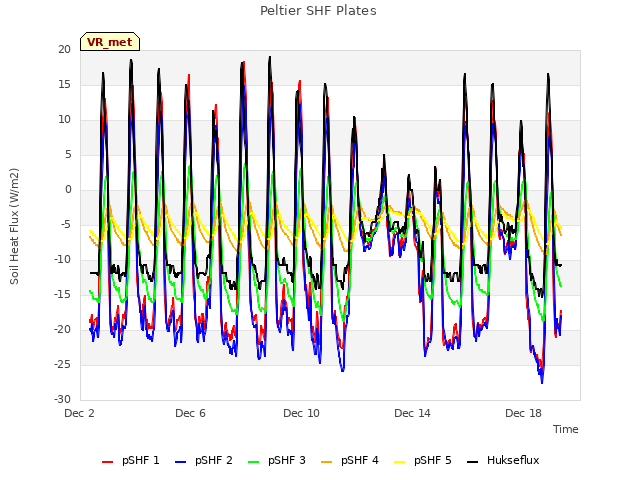Click the -25 y-axis tick label
The height and width of the screenshot is (480, 640).
pyautogui.click(x=63, y=365)
